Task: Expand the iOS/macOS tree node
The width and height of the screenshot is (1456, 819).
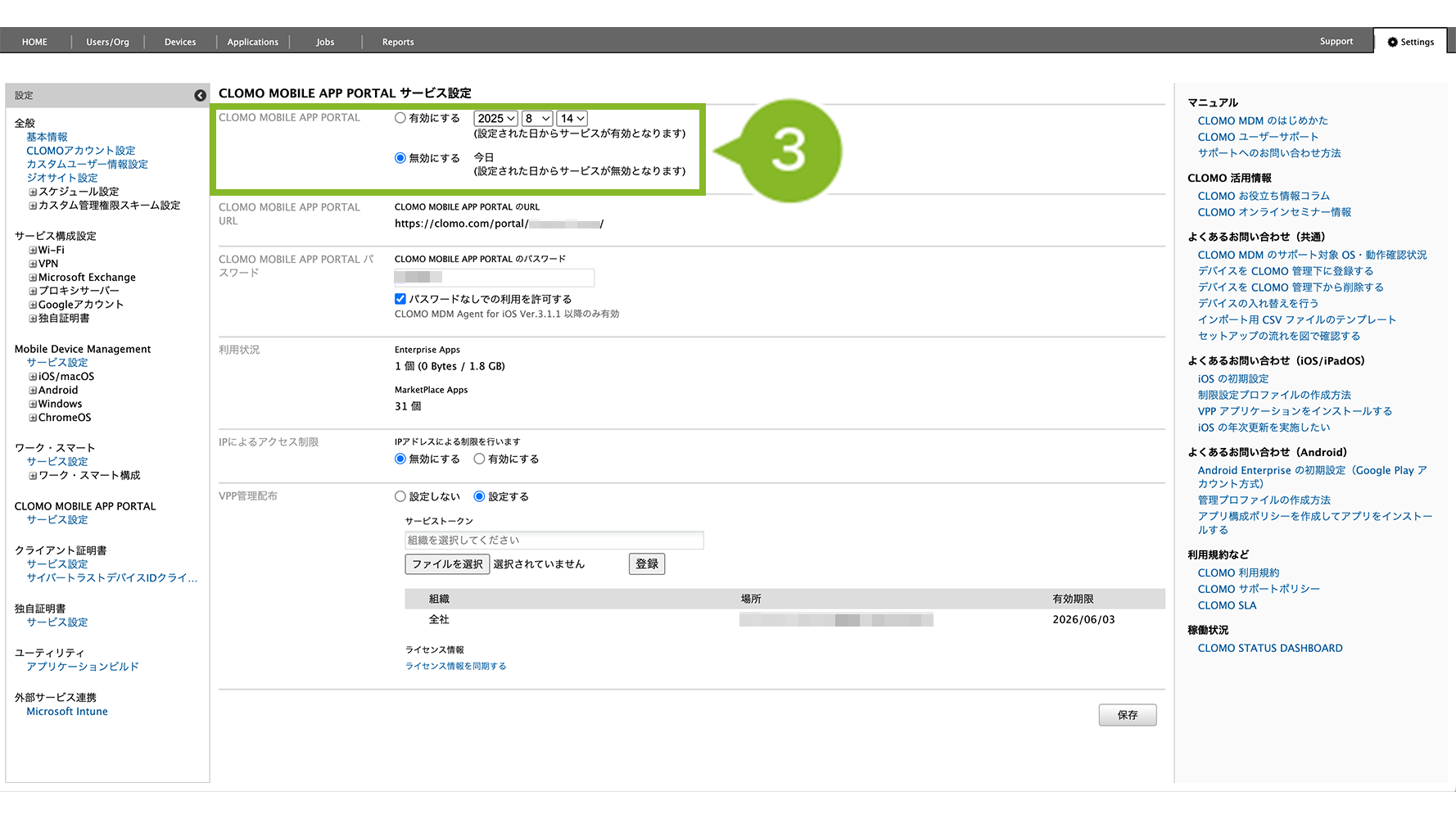Action: (x=33, y=377)
